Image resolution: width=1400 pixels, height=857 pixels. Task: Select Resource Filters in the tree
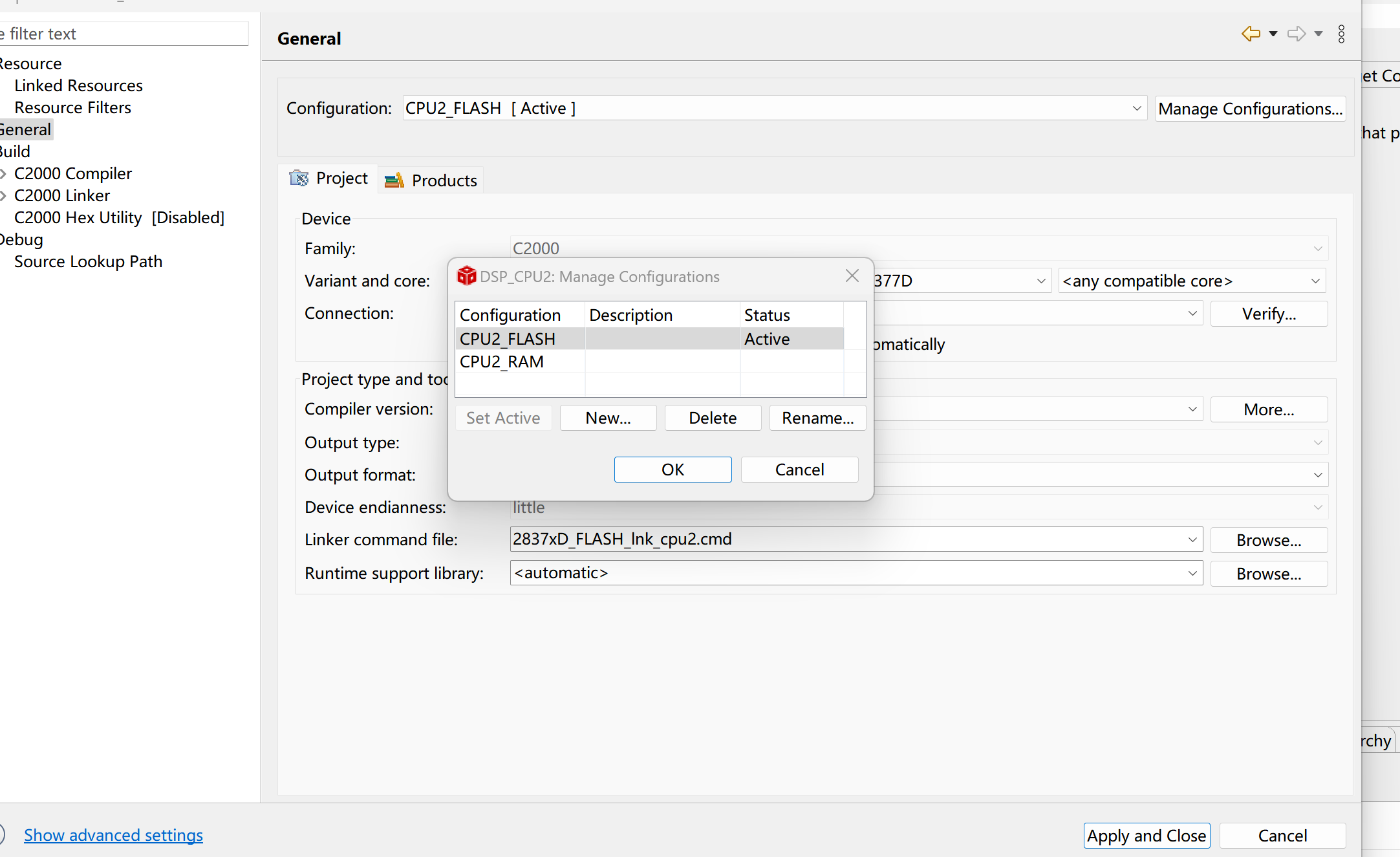point(72,107)
